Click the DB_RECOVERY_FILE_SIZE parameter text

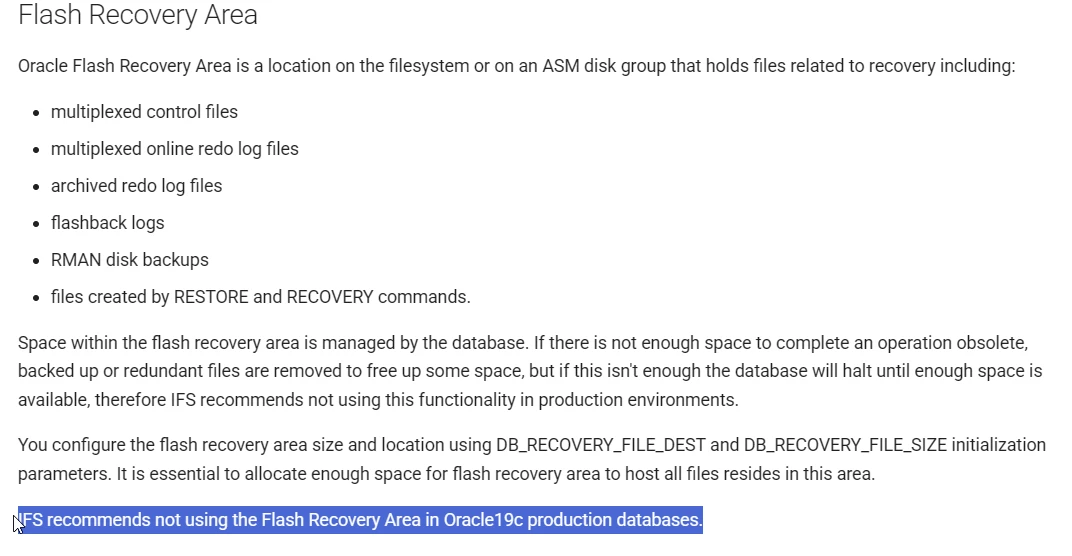pos(845,445)
